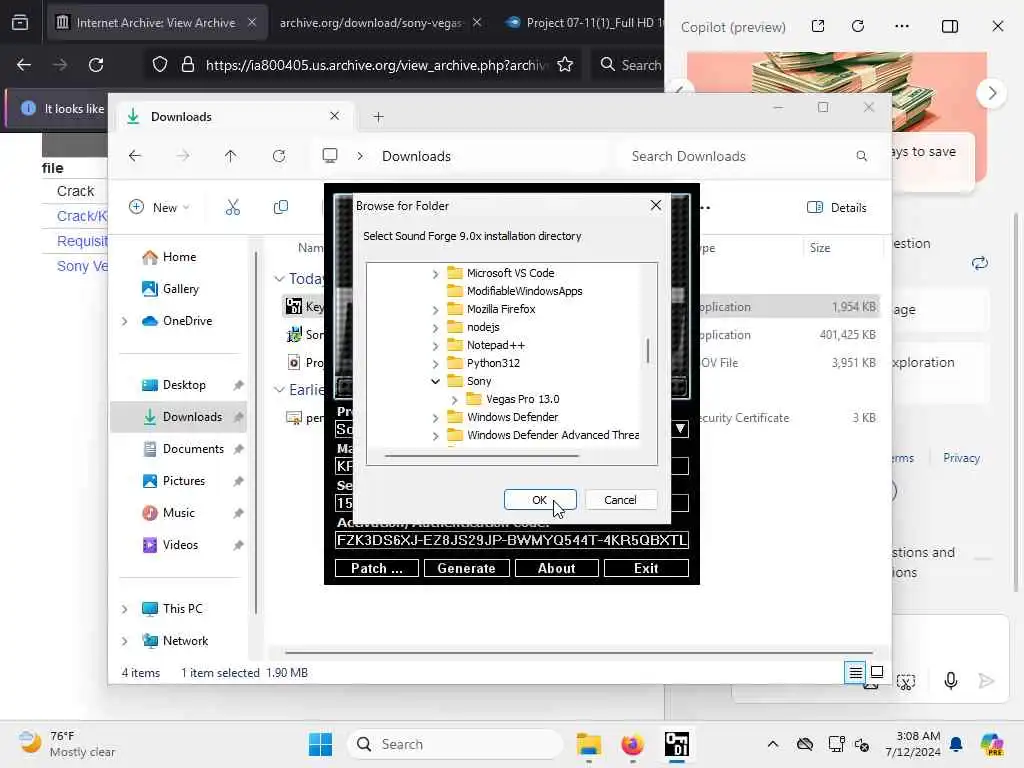The width and height of the screenshot is (1024, 768).
Task: Open Music in Explorer sidebar
Action: 168,513
